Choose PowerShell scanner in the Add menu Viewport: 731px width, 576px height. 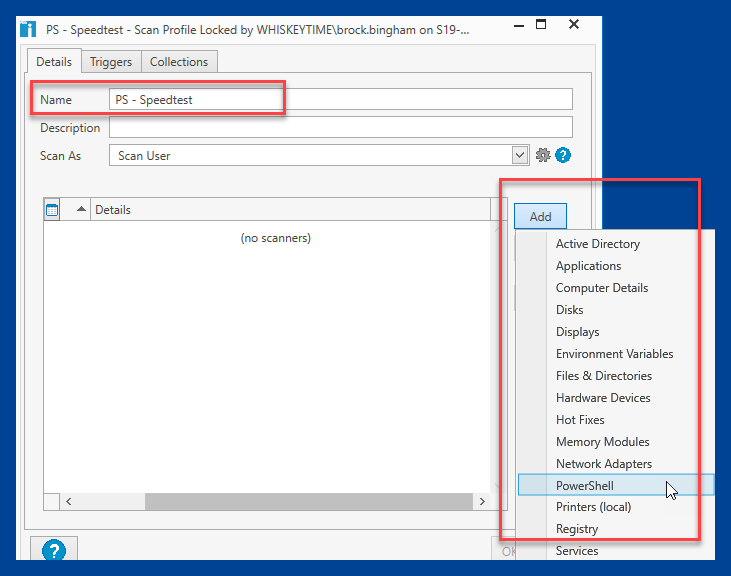(x=616, y=485)
